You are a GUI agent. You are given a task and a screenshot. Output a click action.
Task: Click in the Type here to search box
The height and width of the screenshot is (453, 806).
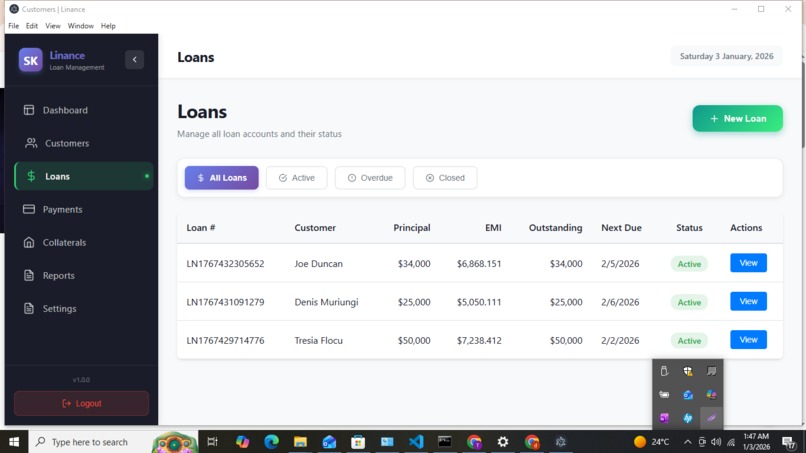[x=91, y=442]
